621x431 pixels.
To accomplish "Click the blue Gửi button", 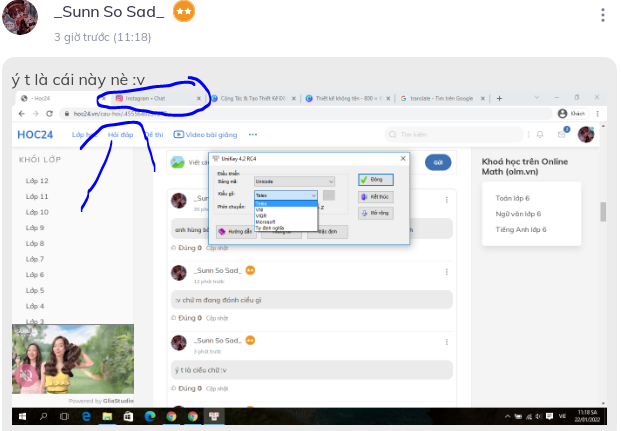I will [437, 162].
